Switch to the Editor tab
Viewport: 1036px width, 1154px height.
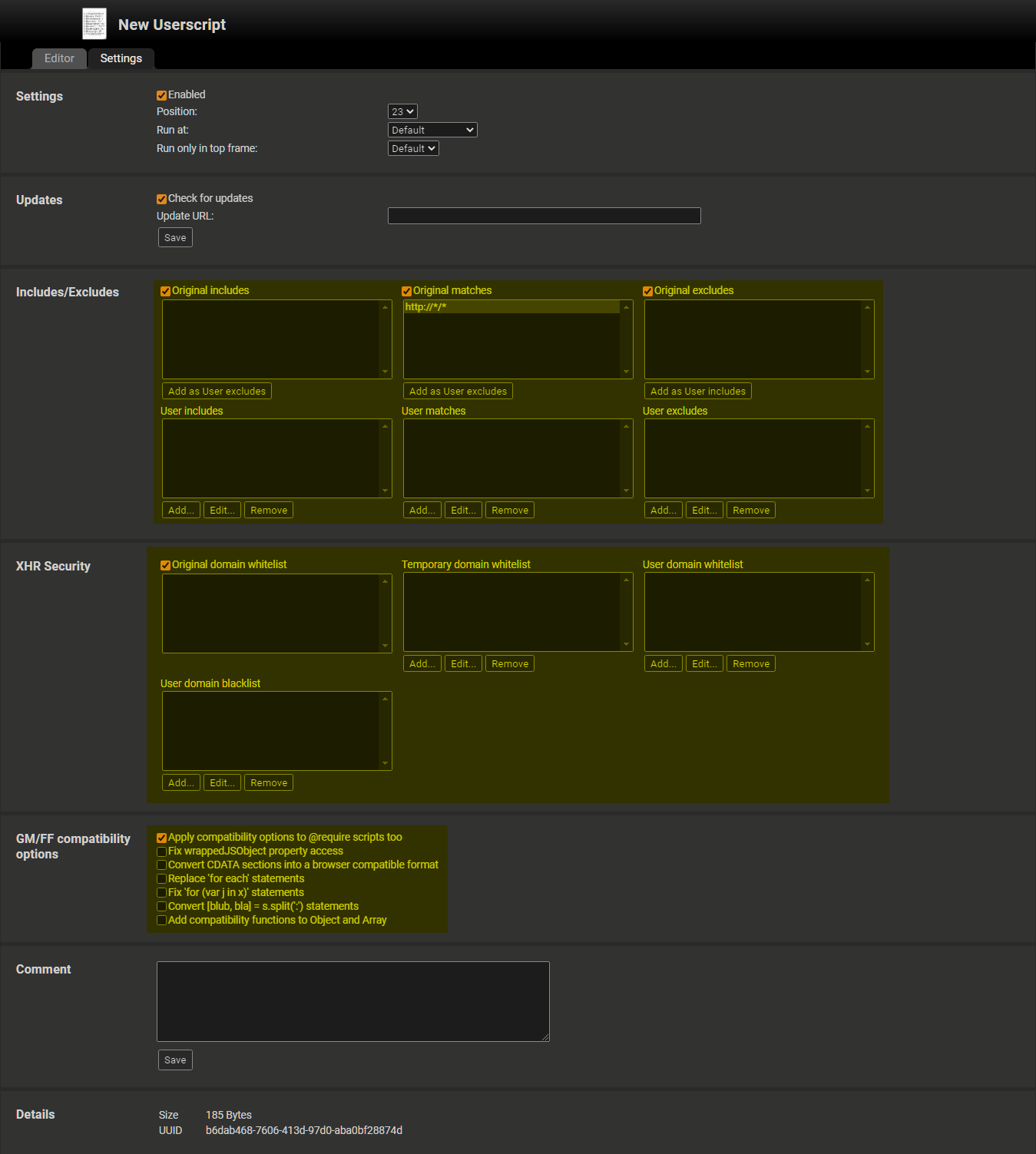tap(59, 58)
